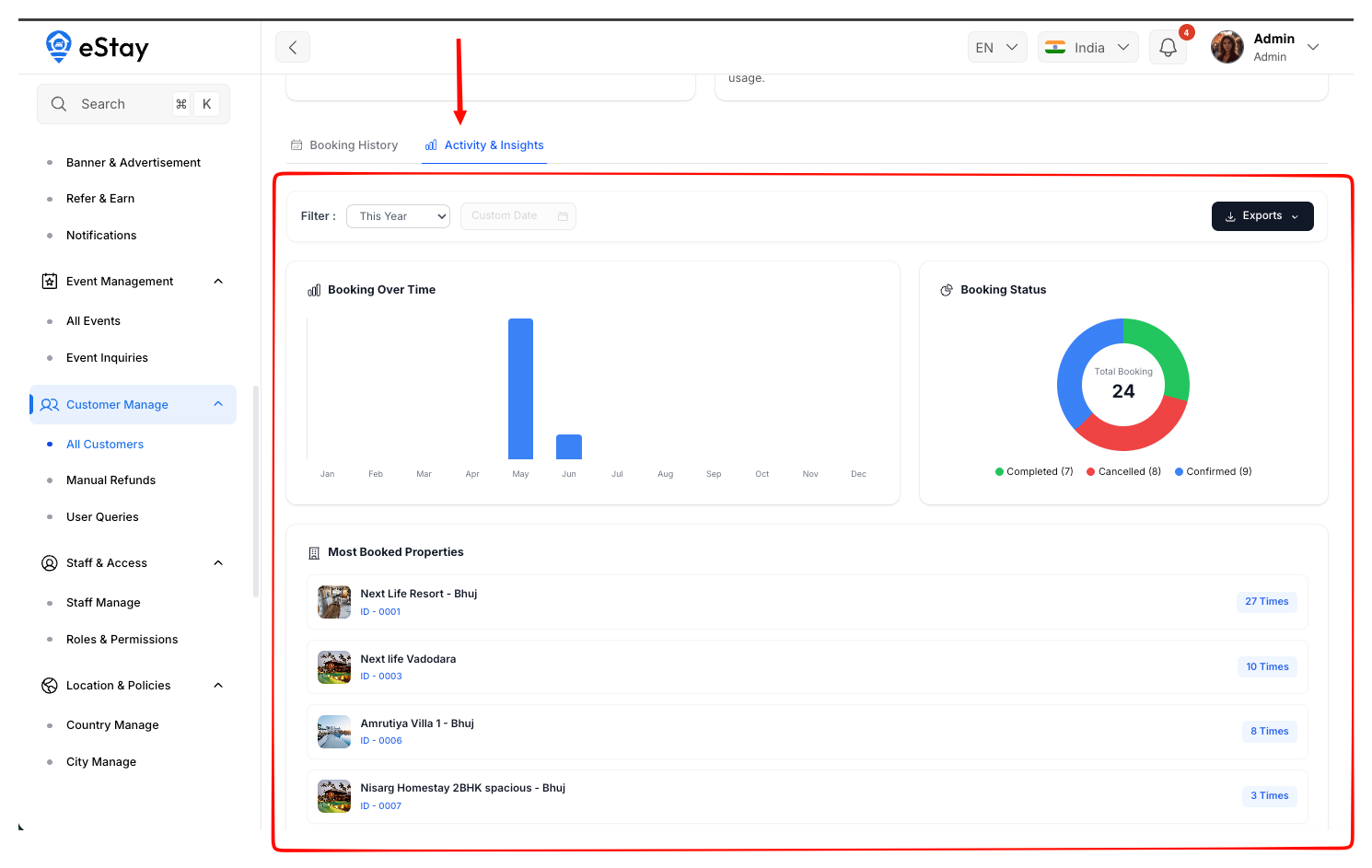This screenshot has height=868, width=1372.
Task: Click the Jun bar in booking chart
Action: pos(569,446)
